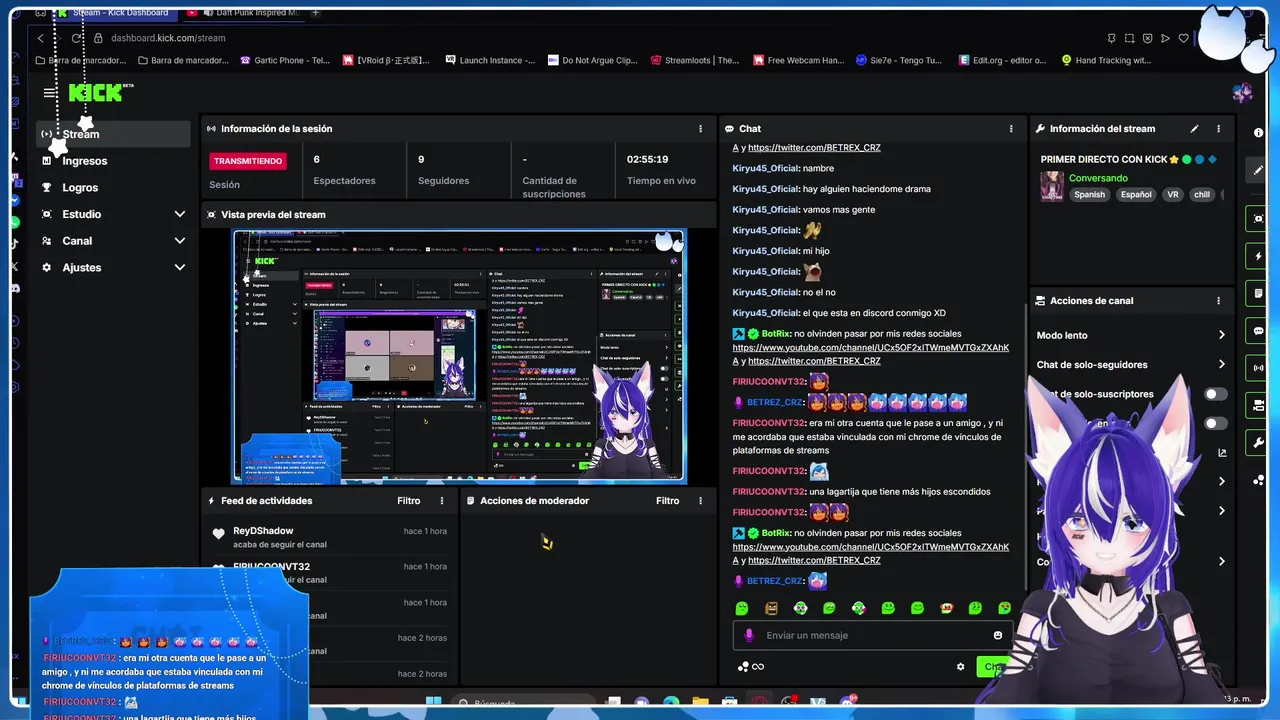Expand the Ajustes sidebar section
This screenshot has width=1280, height=720.
[x=180, y=268]
